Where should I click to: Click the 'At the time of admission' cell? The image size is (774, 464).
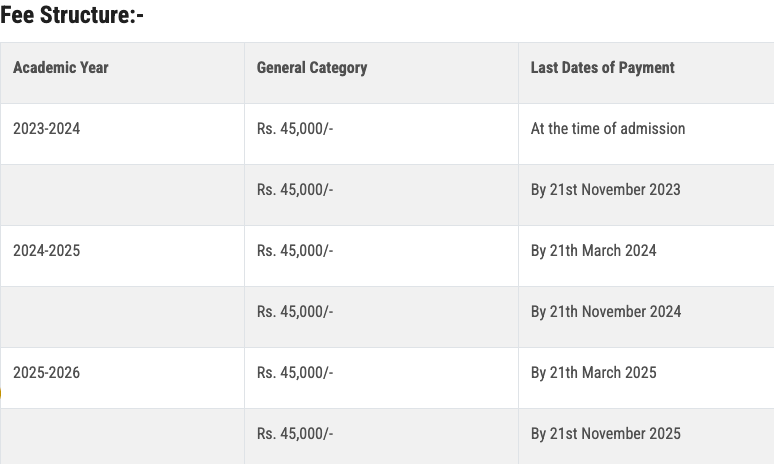(x=608, y=129)
